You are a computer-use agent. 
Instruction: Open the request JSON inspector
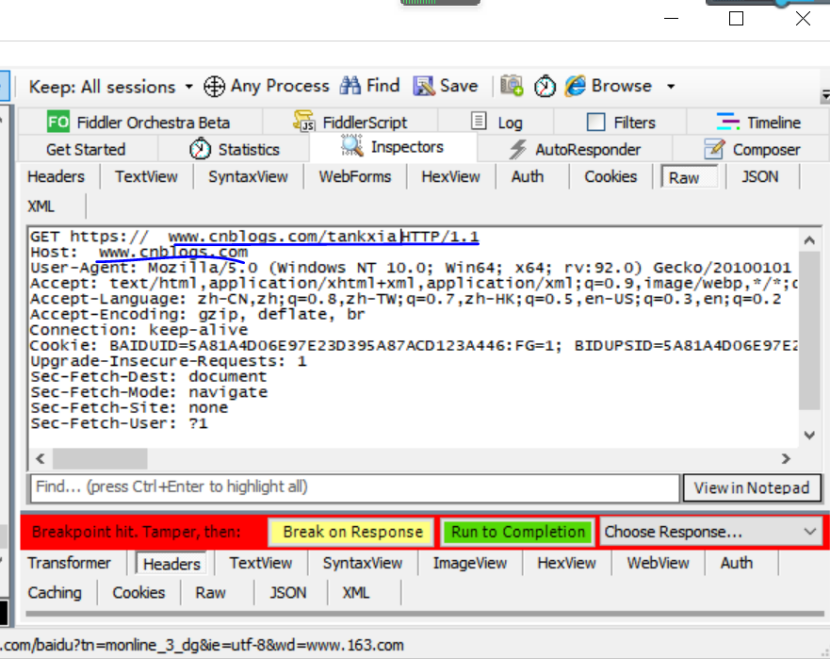pyautogui.click(x=760, y=176)
